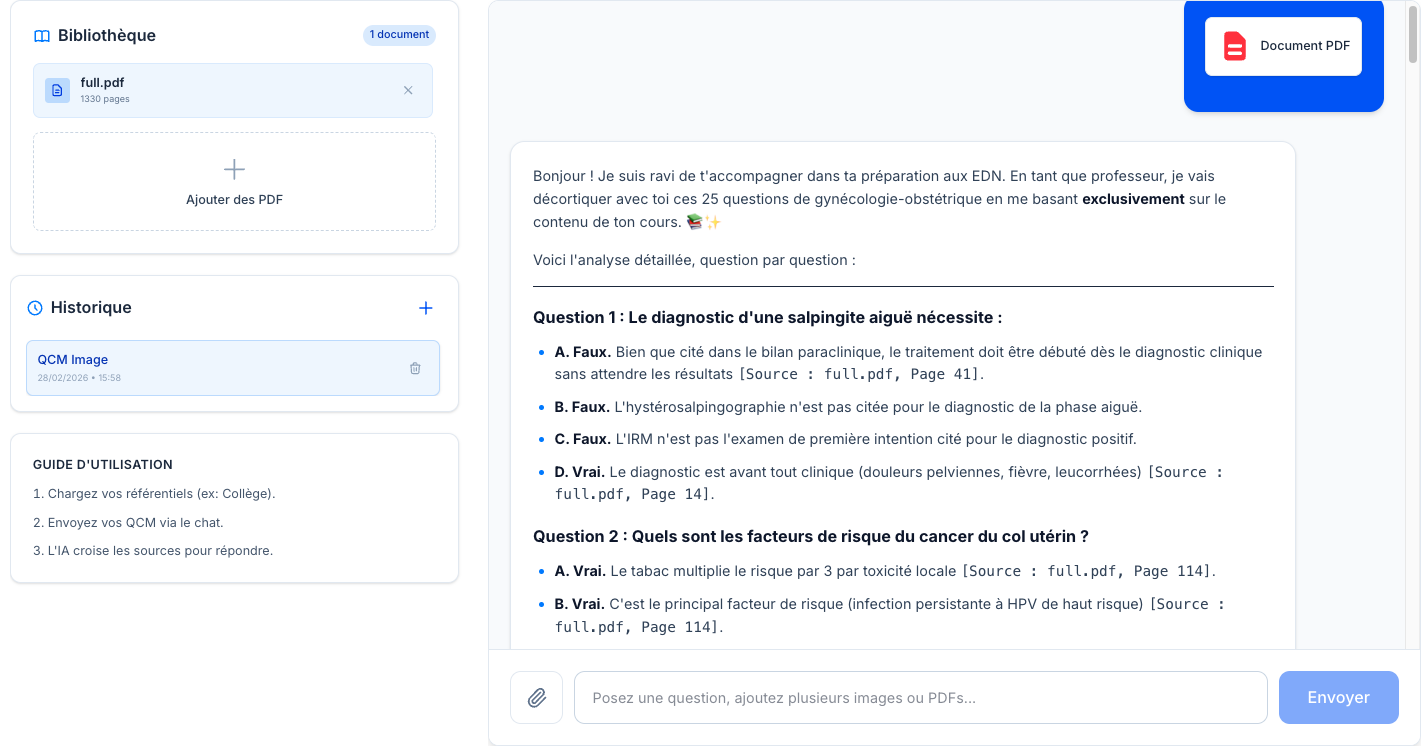Remove full.pdf with the X icon
This screenshot has height=747, width=1421.
click(x=408, y=91)
